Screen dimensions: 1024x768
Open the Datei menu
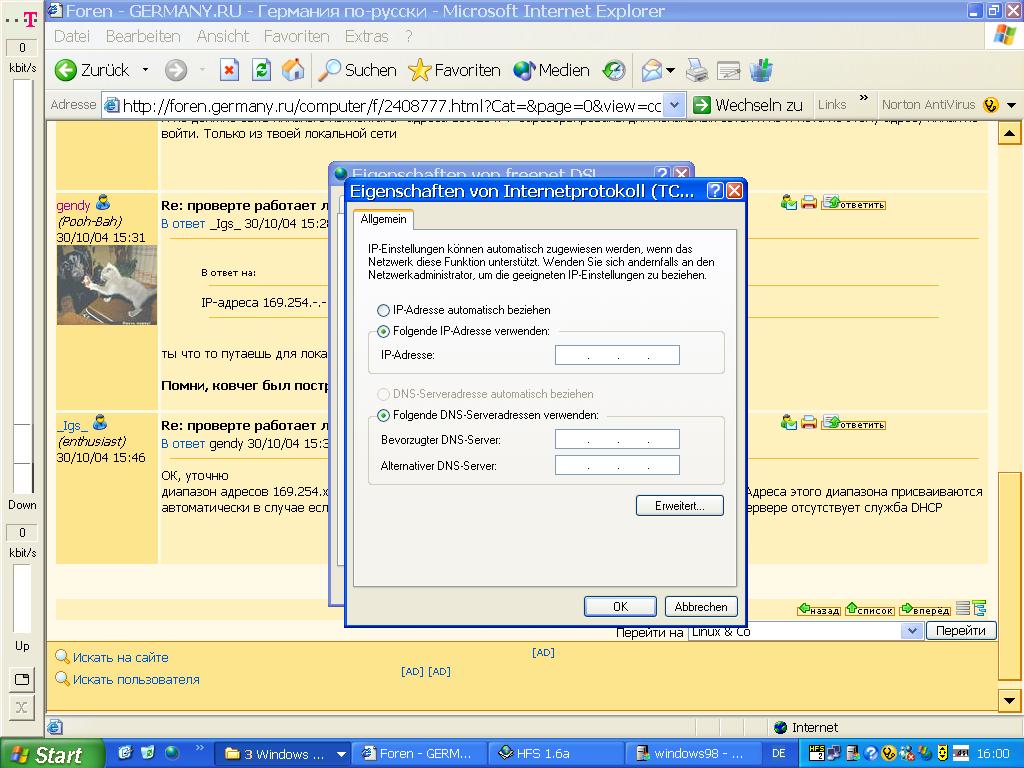72,36
